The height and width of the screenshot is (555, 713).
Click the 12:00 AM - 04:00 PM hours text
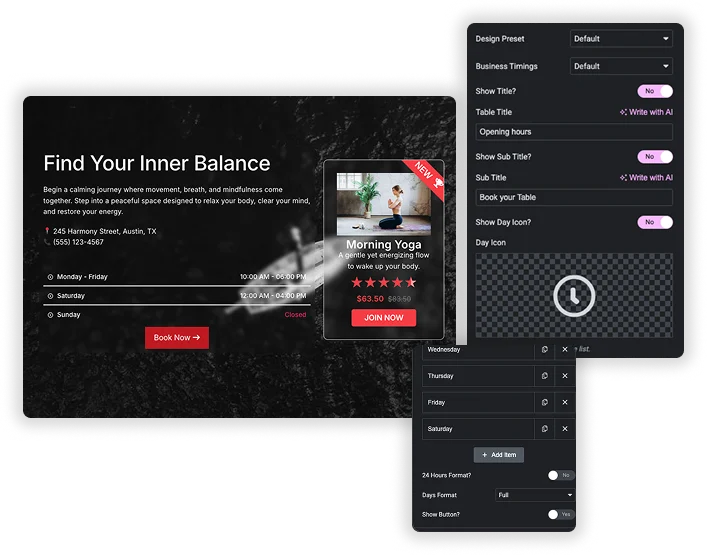pyautogui.click(x=273, y=296)
